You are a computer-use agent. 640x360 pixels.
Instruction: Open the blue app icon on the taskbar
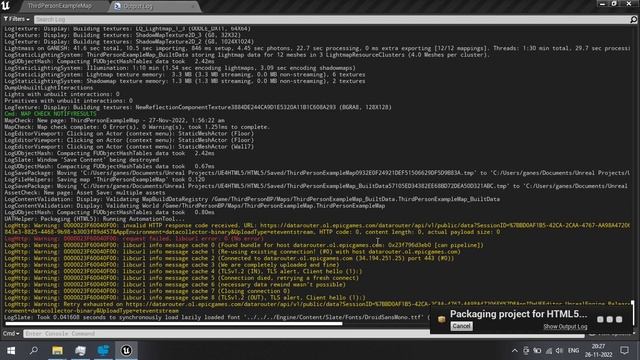tap(103, 350)
